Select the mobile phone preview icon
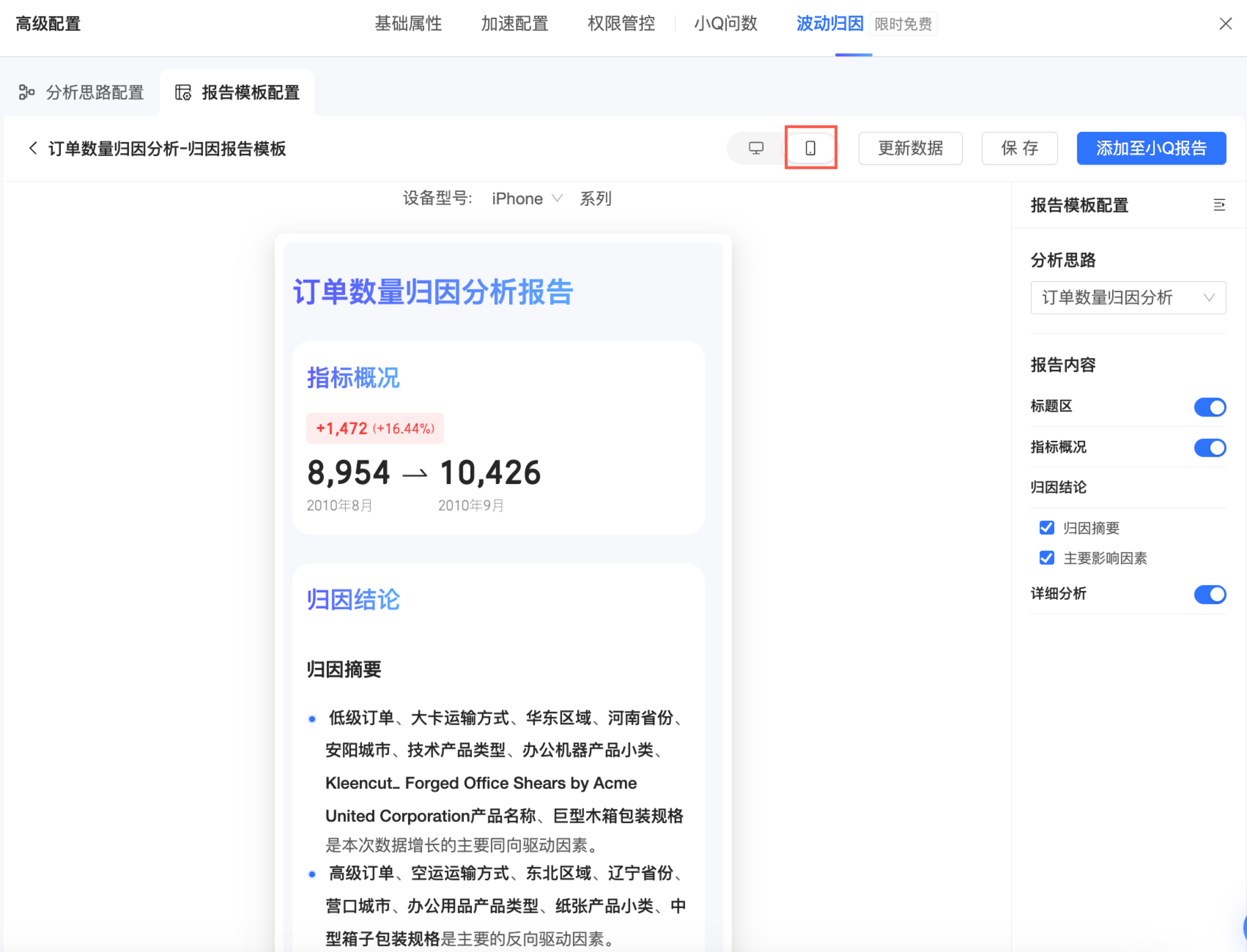 pyautogui.click(x=810, y=148)
